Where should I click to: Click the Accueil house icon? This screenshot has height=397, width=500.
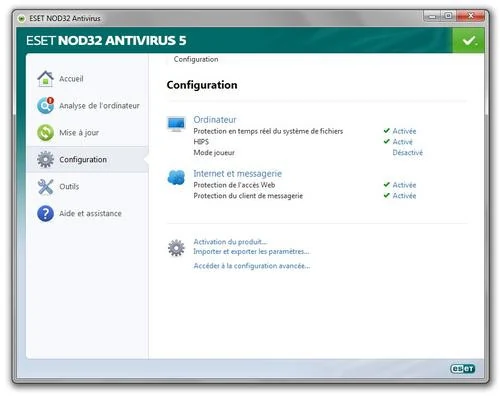coord(45,79)
